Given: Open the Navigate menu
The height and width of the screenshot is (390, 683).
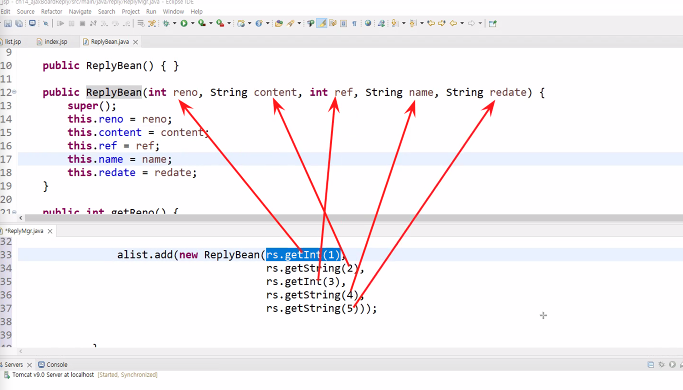Looking at the screenshot, I should 80,12.
